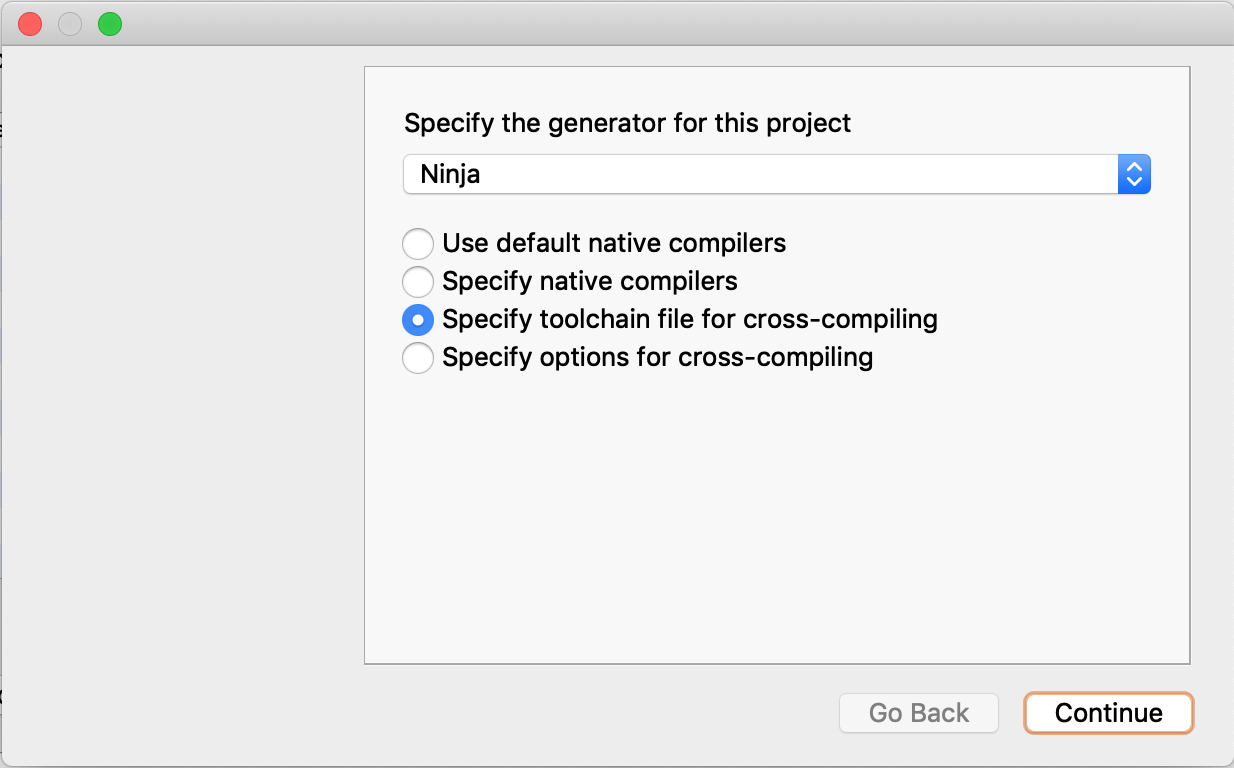
Task: Click the 'Specify the generator for this project' heading
Action: click(628, 123)
